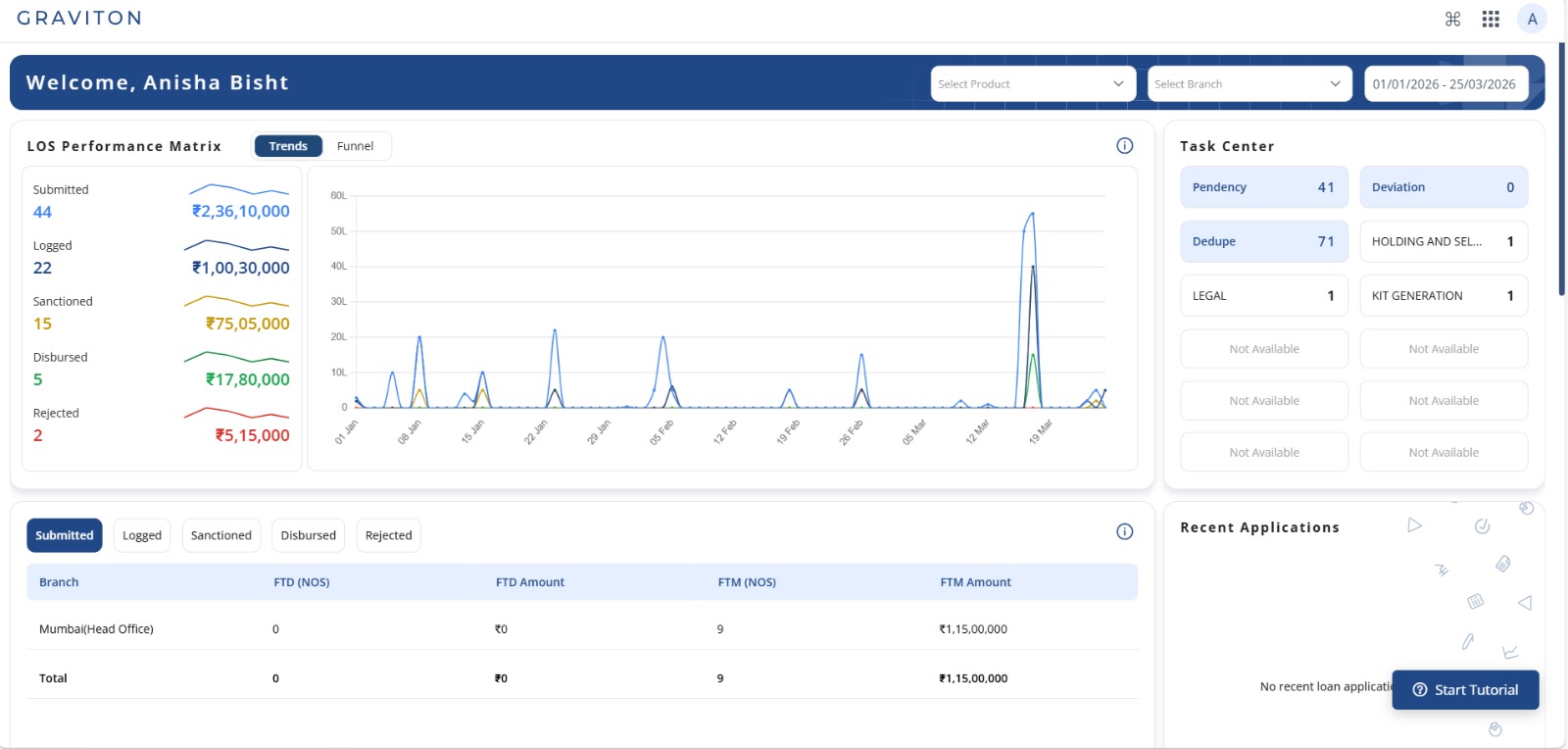Select the Sanctioned tab
The width and height of the screenshot is (1568, 749).
(221, 535)
